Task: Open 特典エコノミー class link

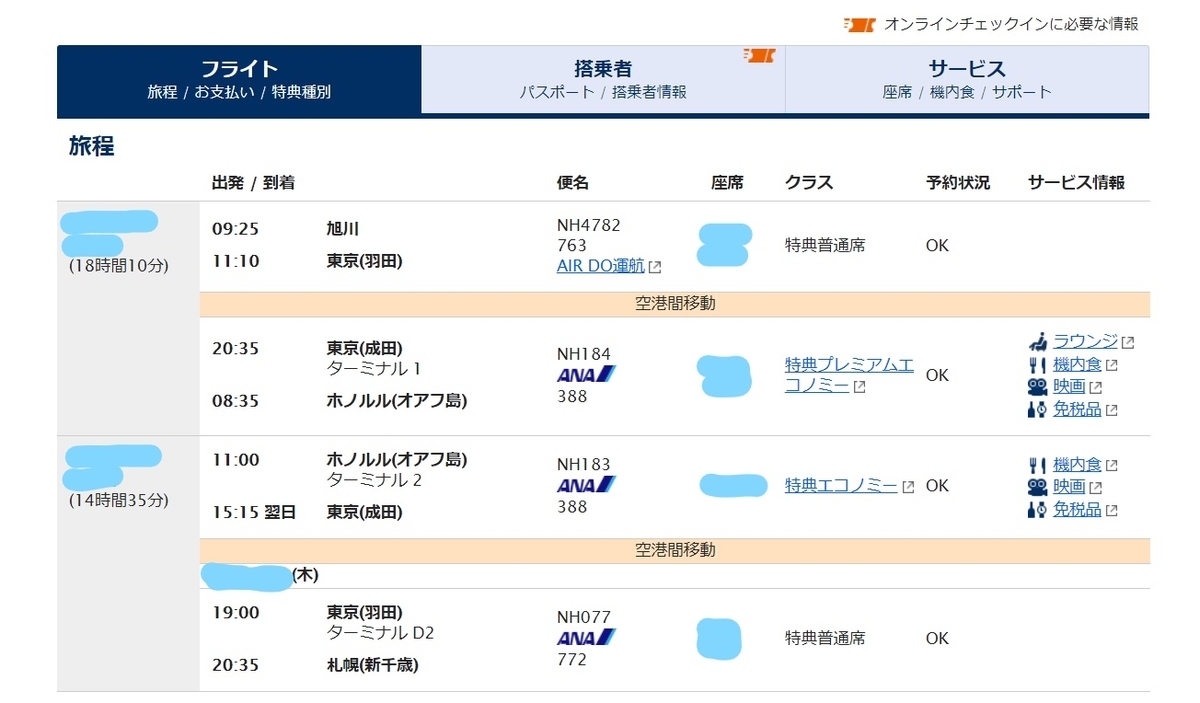Action: [841, 486]
